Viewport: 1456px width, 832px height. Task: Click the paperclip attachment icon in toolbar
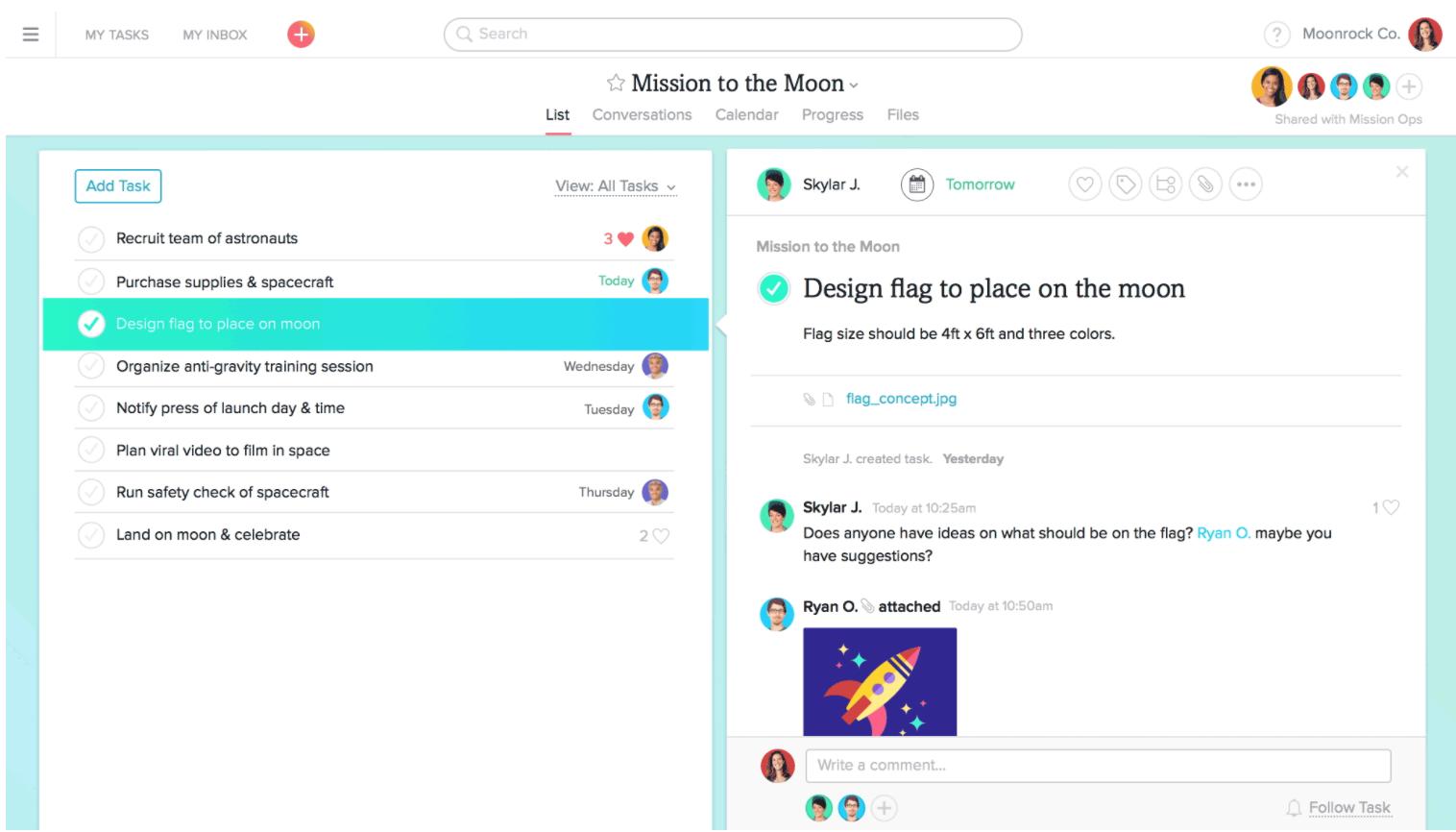pos(1206,184)
